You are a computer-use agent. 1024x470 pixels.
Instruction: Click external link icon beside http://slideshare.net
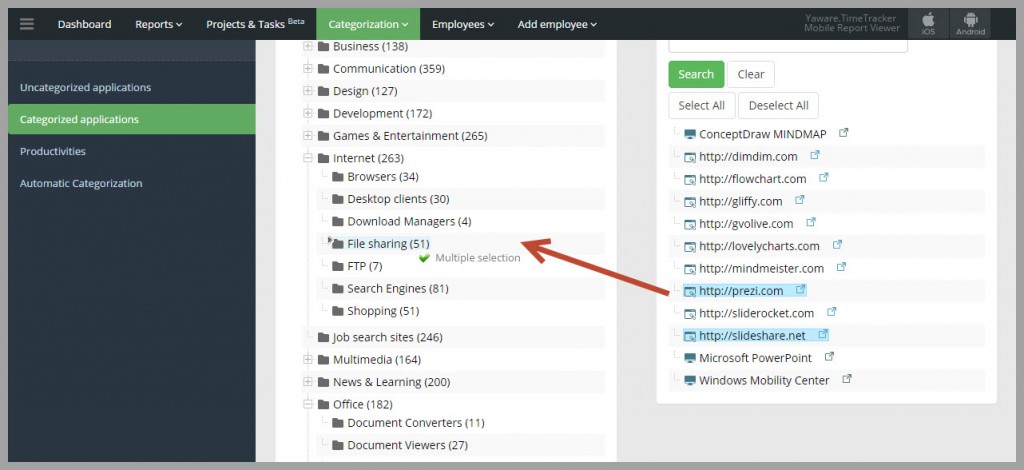click(823, 334)
